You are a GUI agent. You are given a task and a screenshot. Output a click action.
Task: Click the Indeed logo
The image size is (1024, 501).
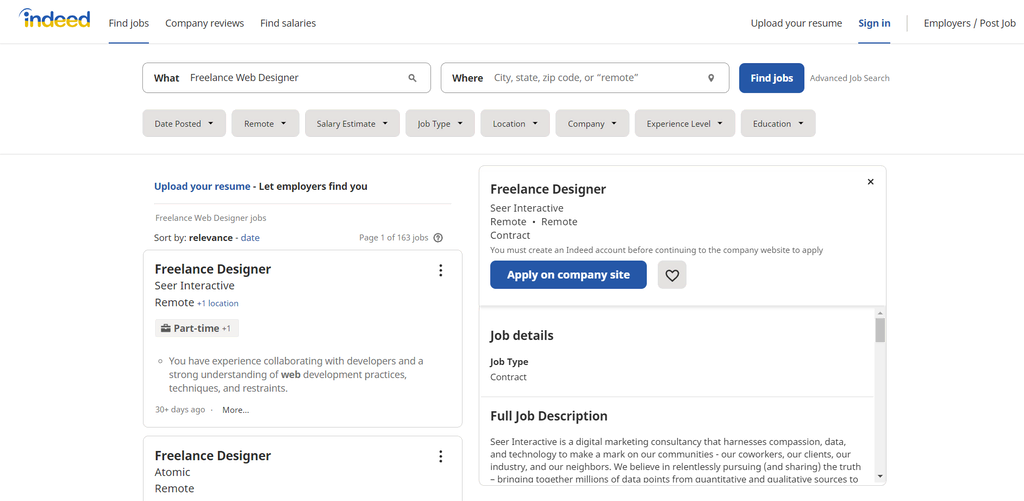54,21
